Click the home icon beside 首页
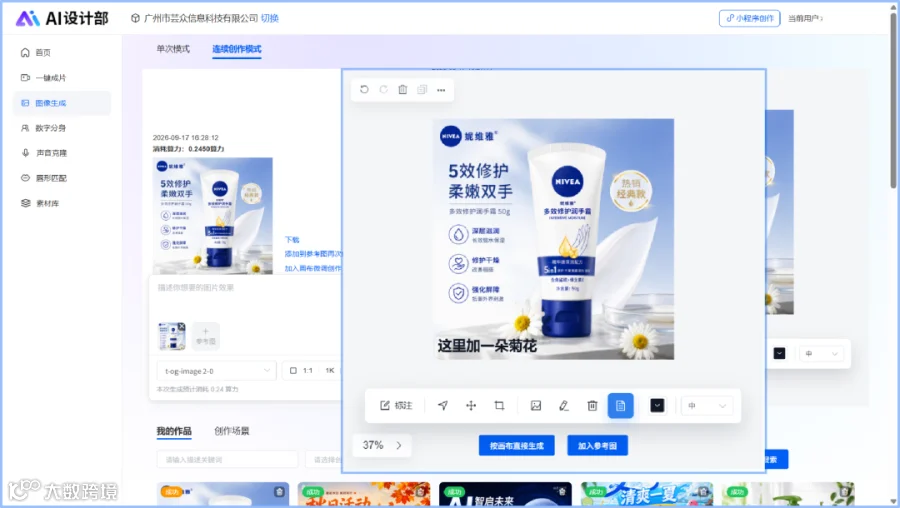The height and width of the screenshot is (508, 900). (25, 53)
